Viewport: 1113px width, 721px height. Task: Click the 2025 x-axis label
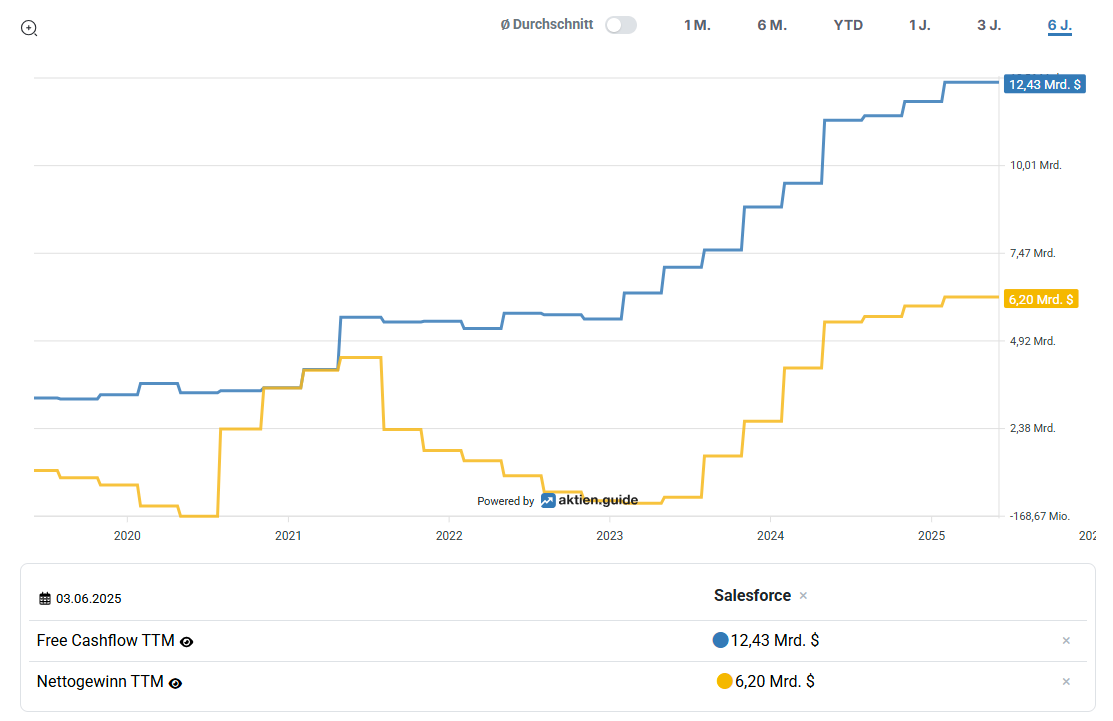pos(931,536)
